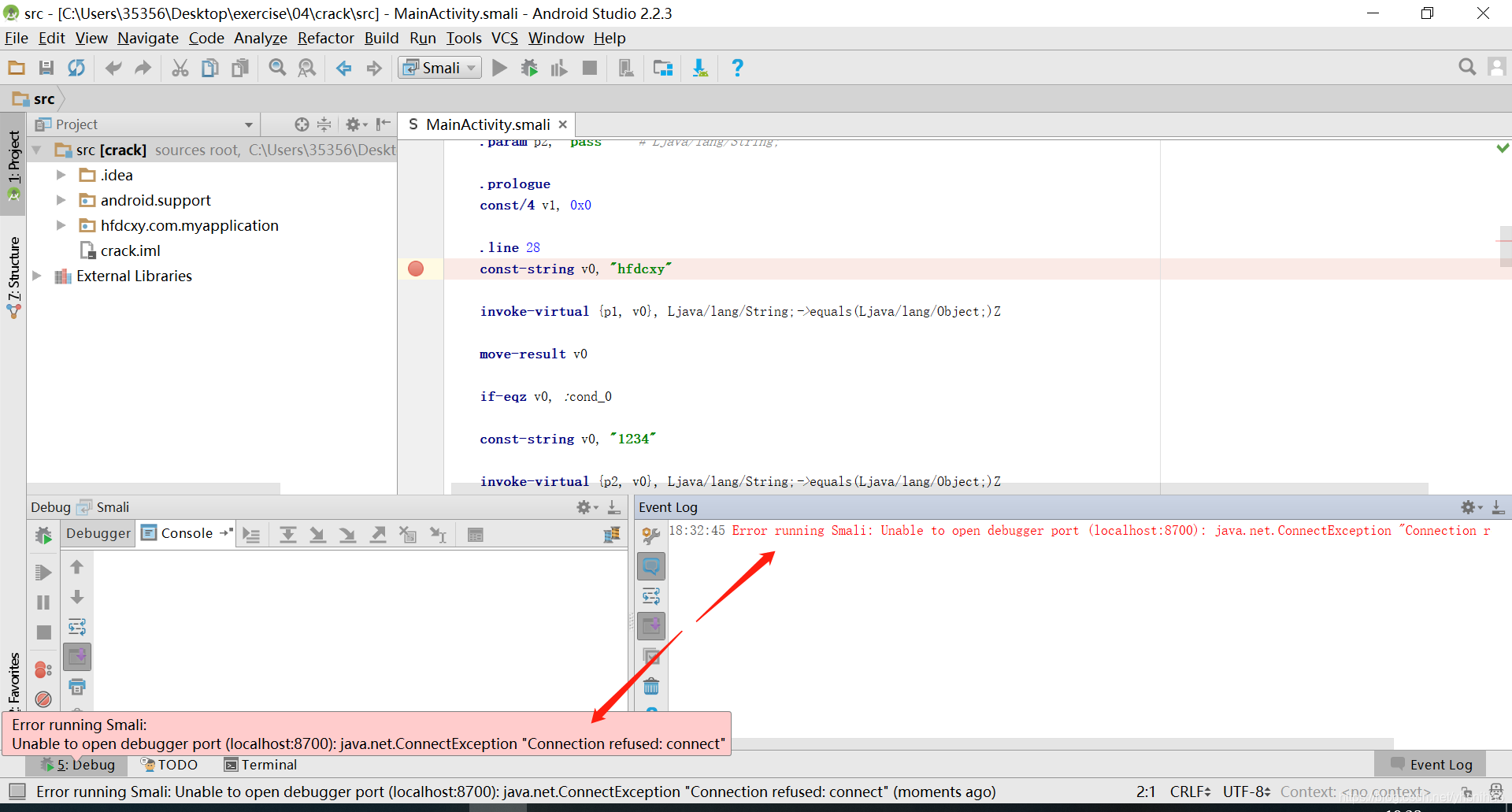Click View Breakpoints red dots icon

pyautogui.click(x=43, y=669)
